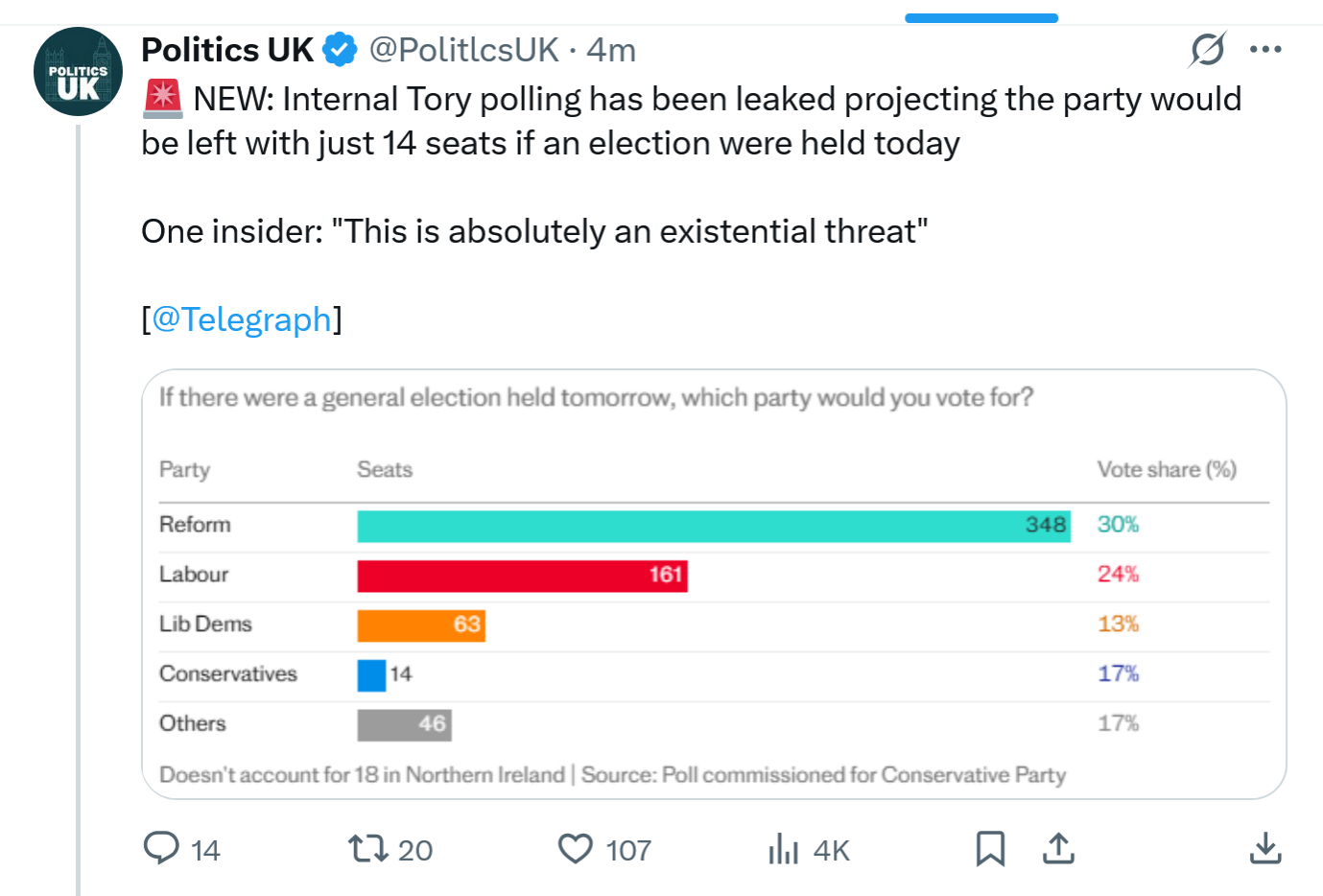The image size is (1323, 896).
Task: Click the @Telegraph mention link
Action: 241,318
